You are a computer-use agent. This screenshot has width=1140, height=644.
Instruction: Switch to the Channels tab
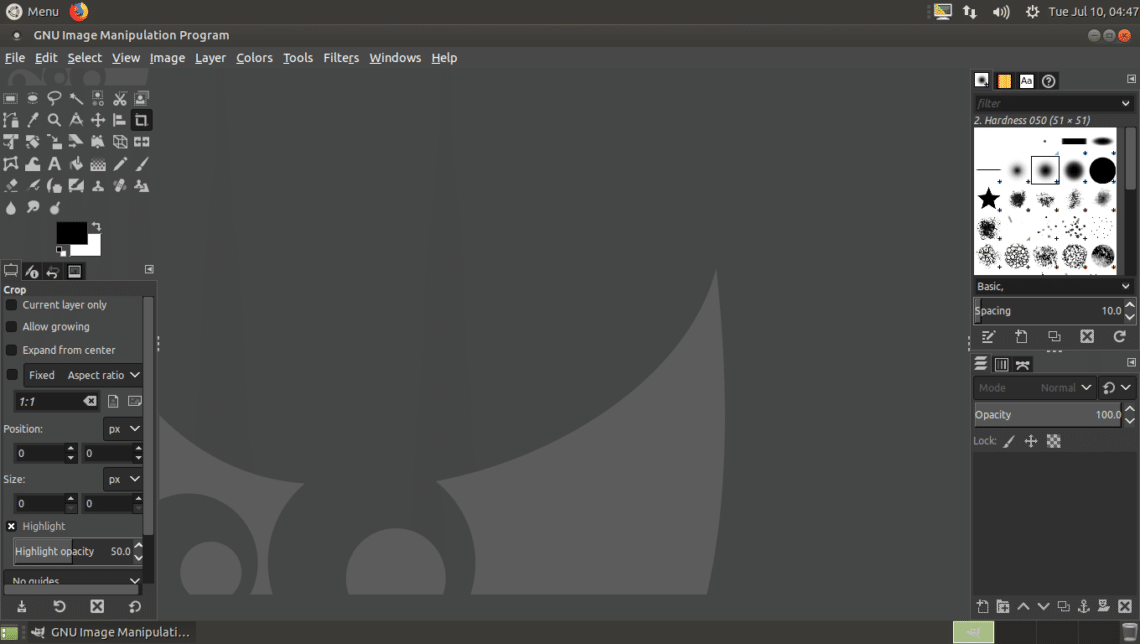click(1001, 364)
